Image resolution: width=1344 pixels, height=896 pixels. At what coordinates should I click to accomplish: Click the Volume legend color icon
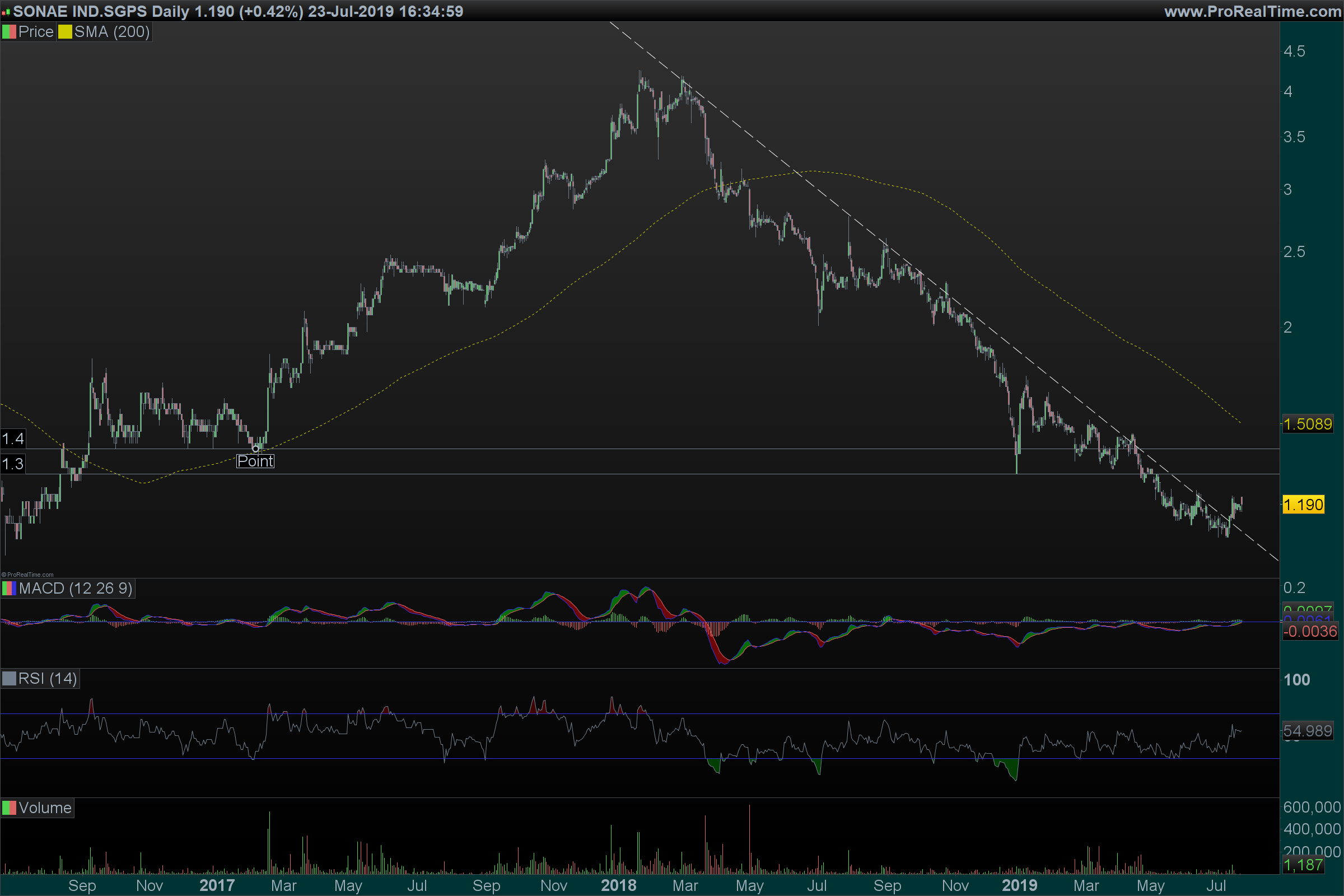8,808
